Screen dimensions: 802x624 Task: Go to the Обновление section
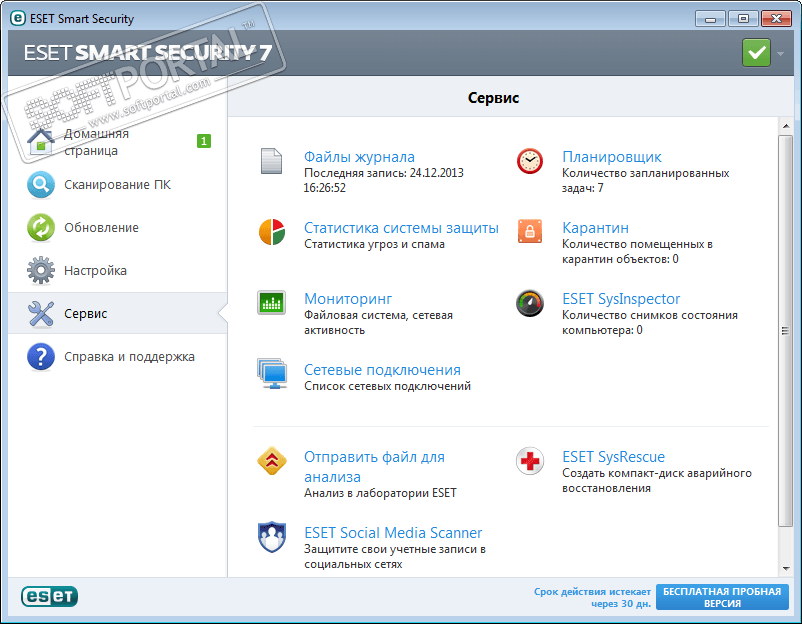click(x=101, y=228)
